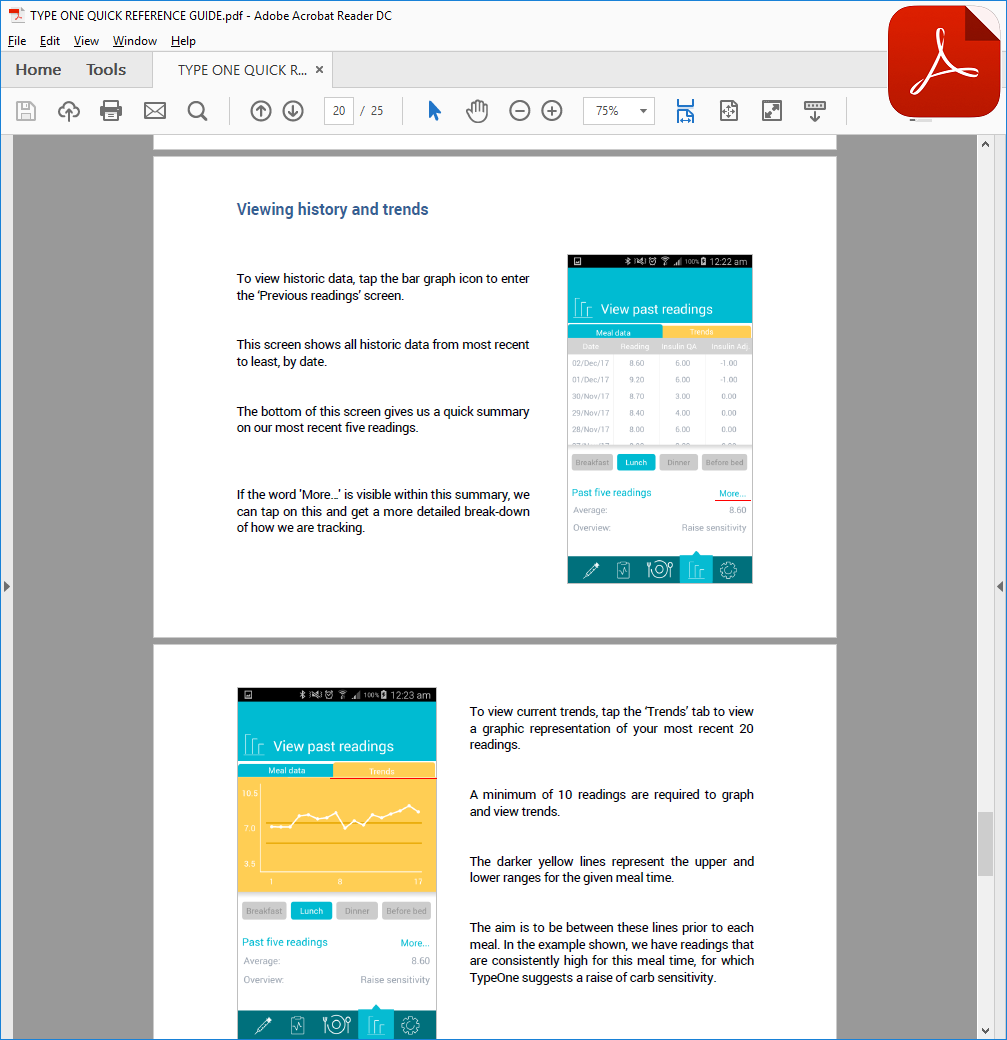Send file by email envelope icon
Image resolution: width=1007 pixels, height=1040 pixels.
pyautogui.click(x=155, y=111)
